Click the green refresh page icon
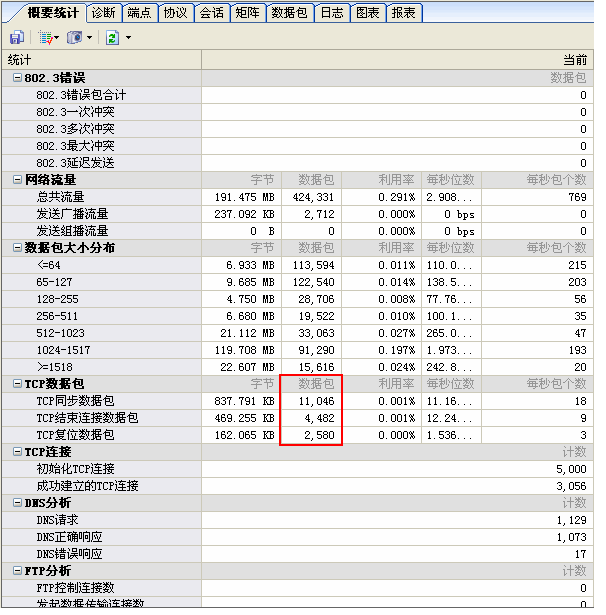Image resolution: width=606 pixels, height=615 pixels. tap(113, 38)
